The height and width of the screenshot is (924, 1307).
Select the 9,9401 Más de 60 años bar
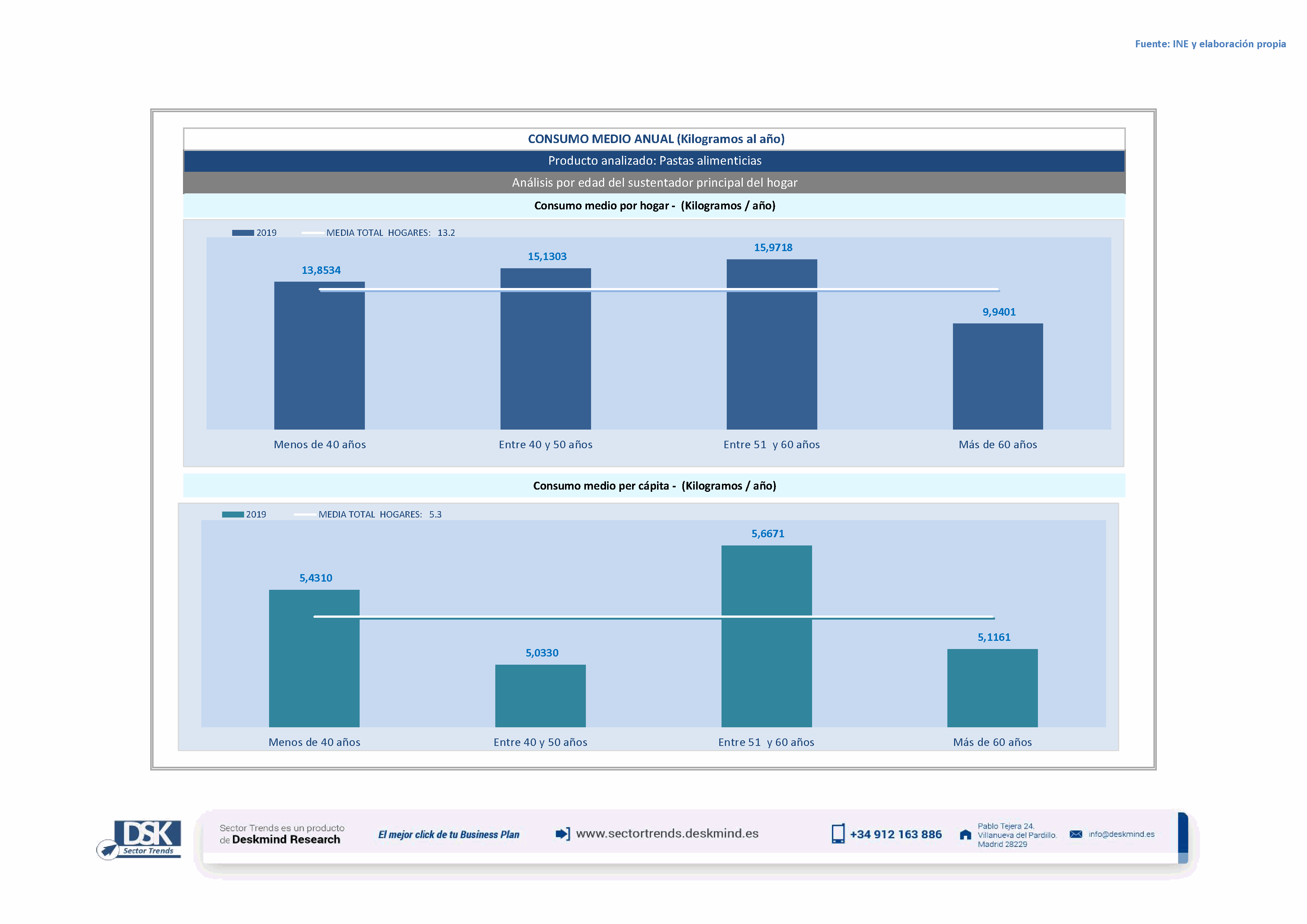[997, 376]
